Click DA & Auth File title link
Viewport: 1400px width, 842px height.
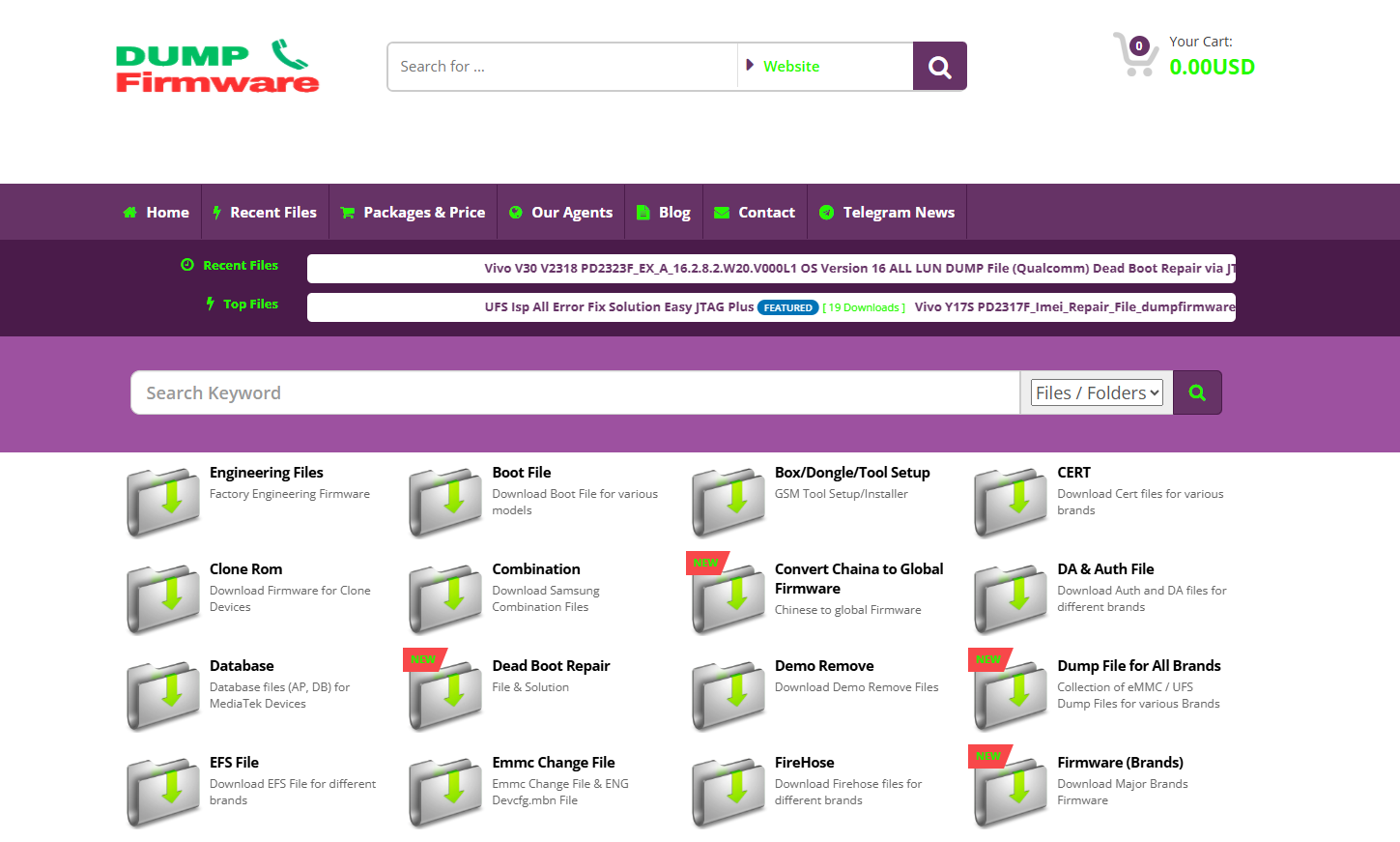pos(1105,569)
